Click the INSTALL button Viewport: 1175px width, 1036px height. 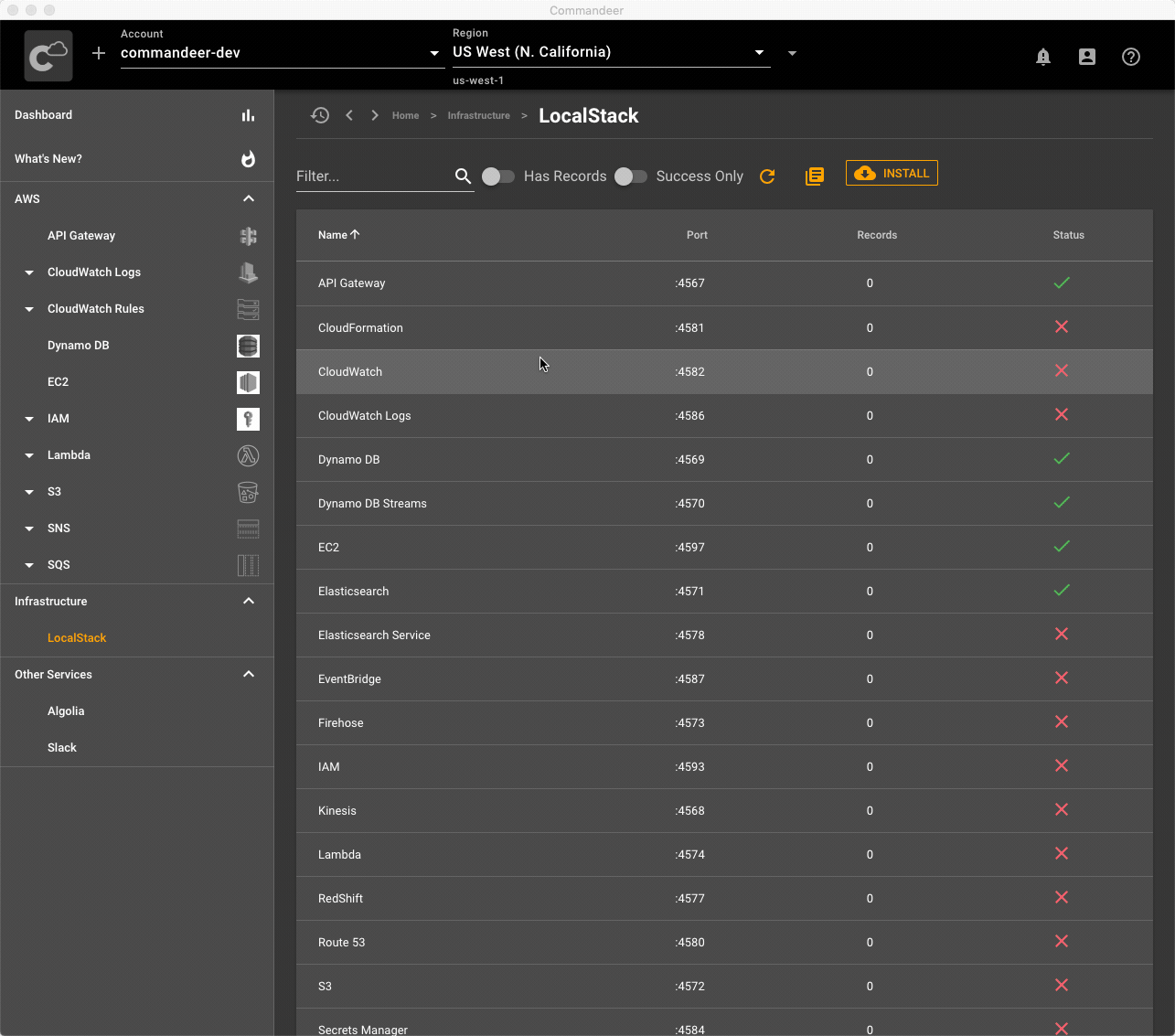pos(892,174)
